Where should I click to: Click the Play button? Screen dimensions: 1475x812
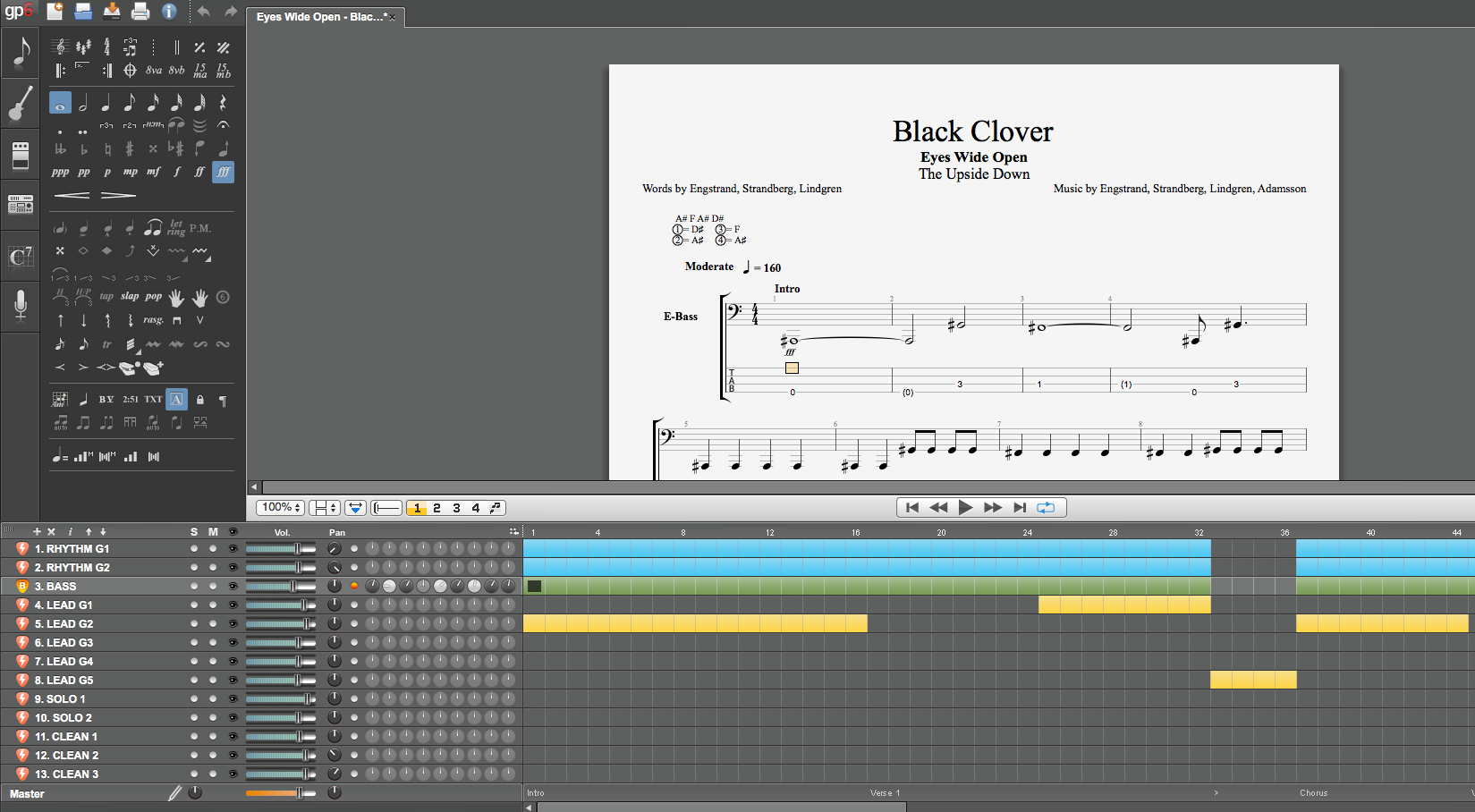point(965,507)
